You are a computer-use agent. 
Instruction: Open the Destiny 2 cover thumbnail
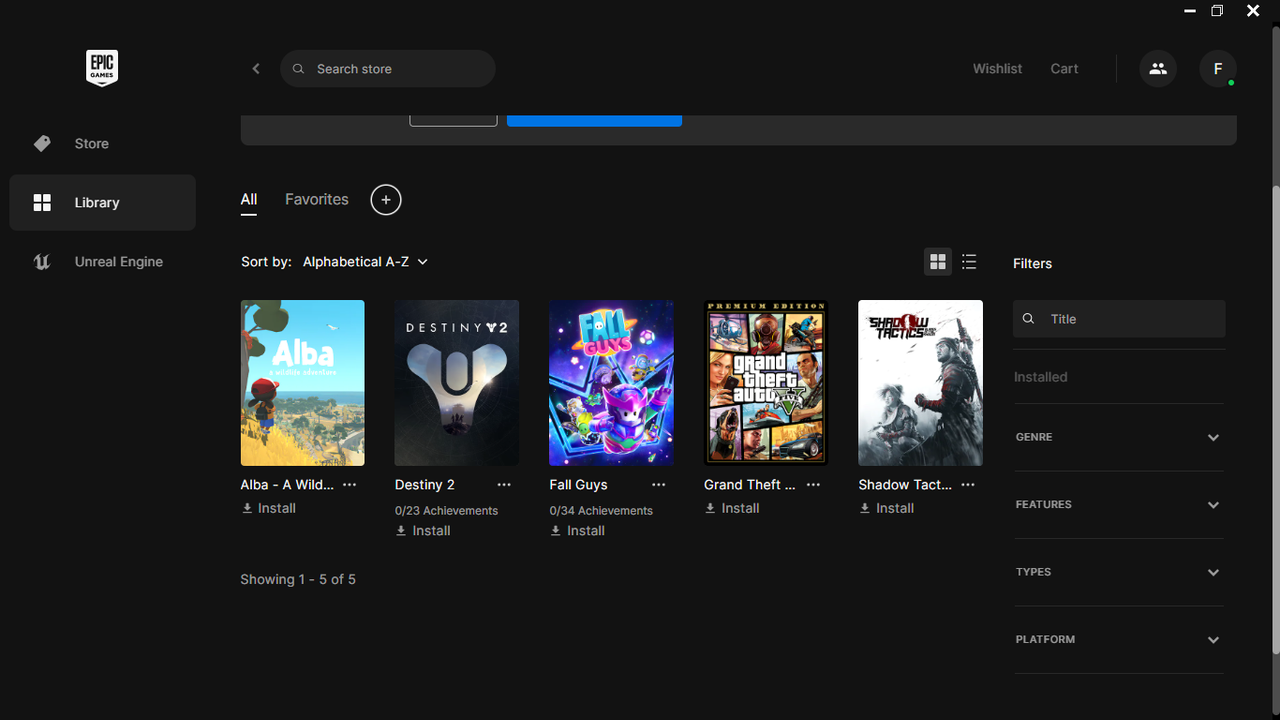coord(456,383)
